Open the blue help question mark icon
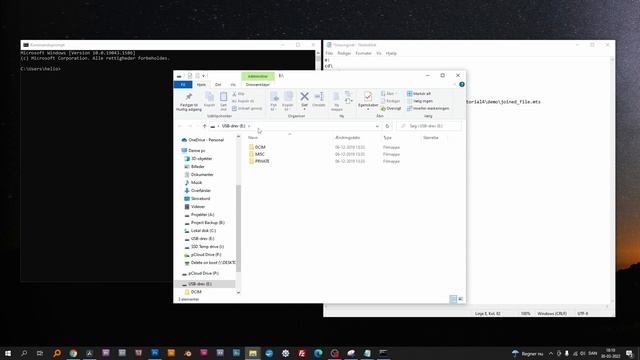640x360 pixels. click(462, 84)
